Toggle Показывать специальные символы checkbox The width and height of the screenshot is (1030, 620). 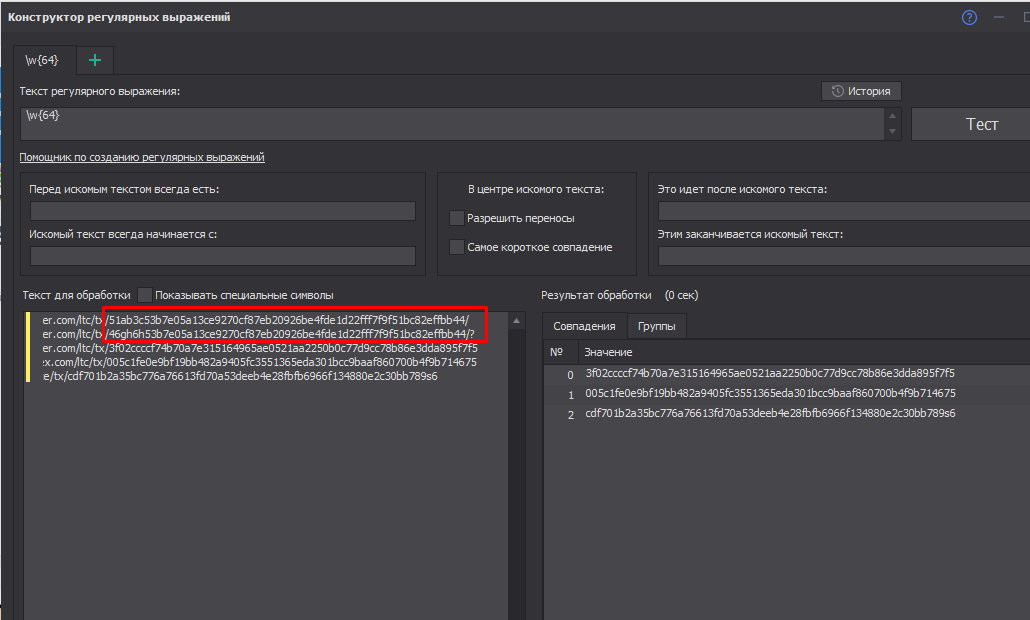coord(145,295)
